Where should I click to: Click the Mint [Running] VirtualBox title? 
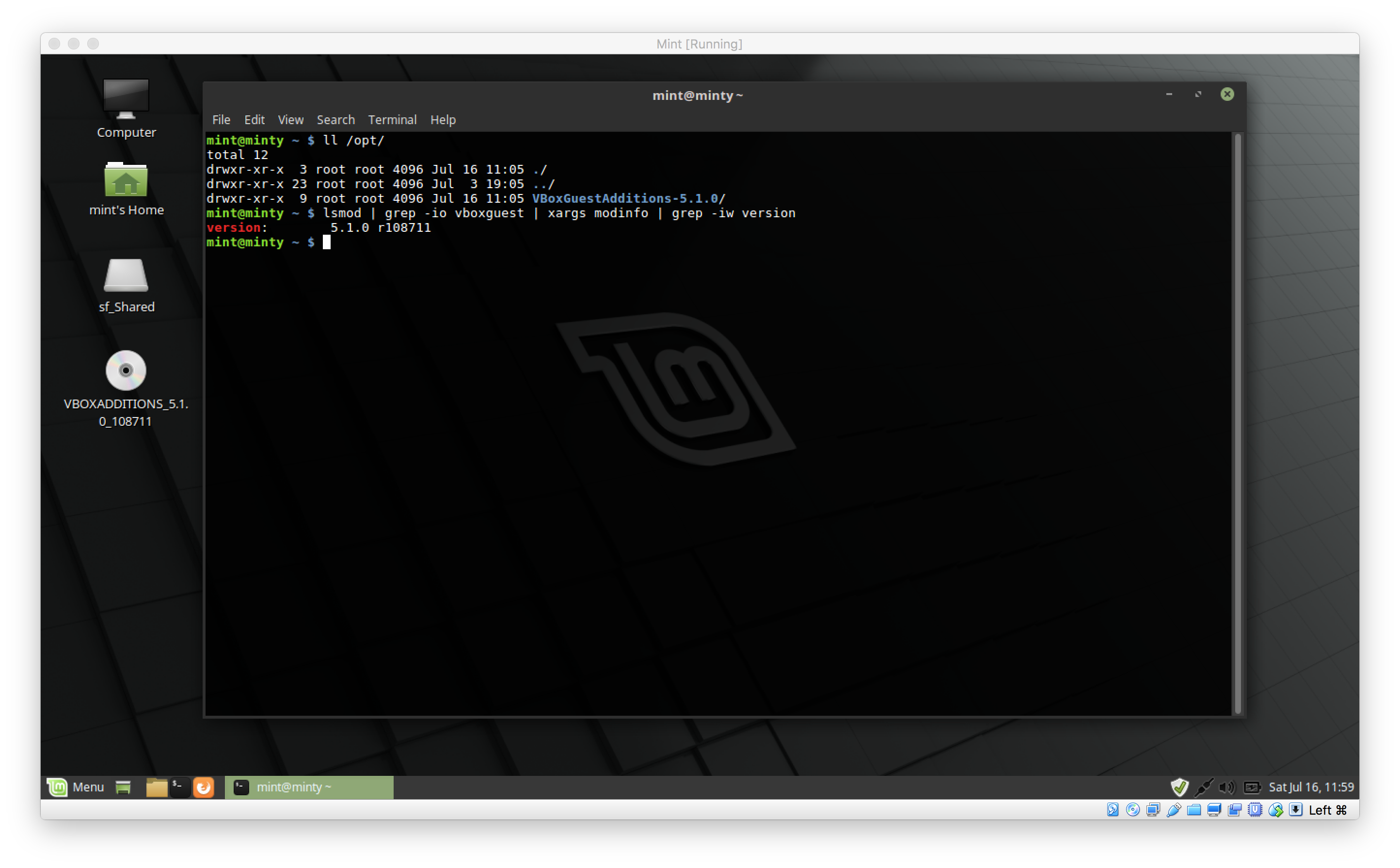click(699, 44)
